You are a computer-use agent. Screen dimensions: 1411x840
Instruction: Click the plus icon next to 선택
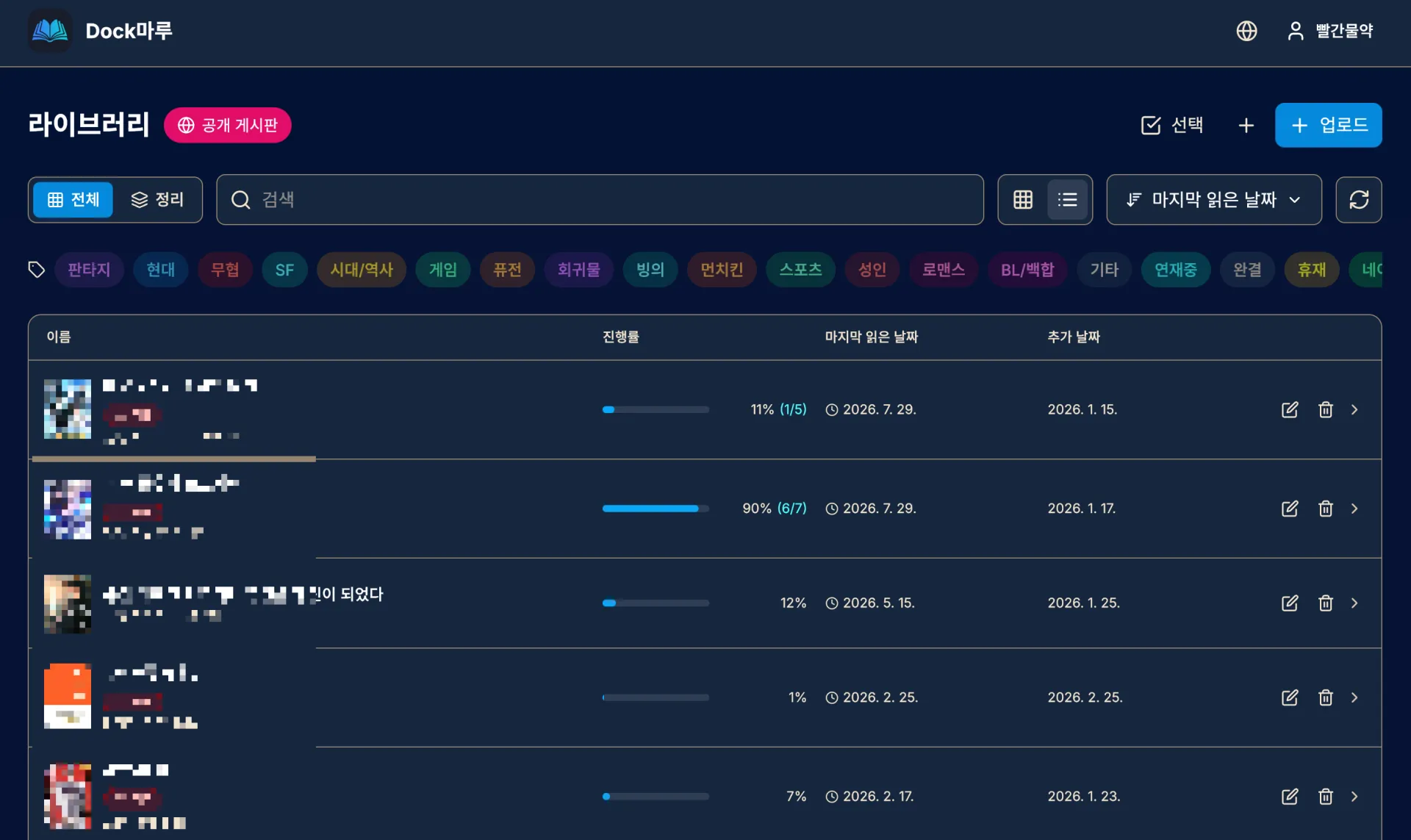tap(1246, 126)
